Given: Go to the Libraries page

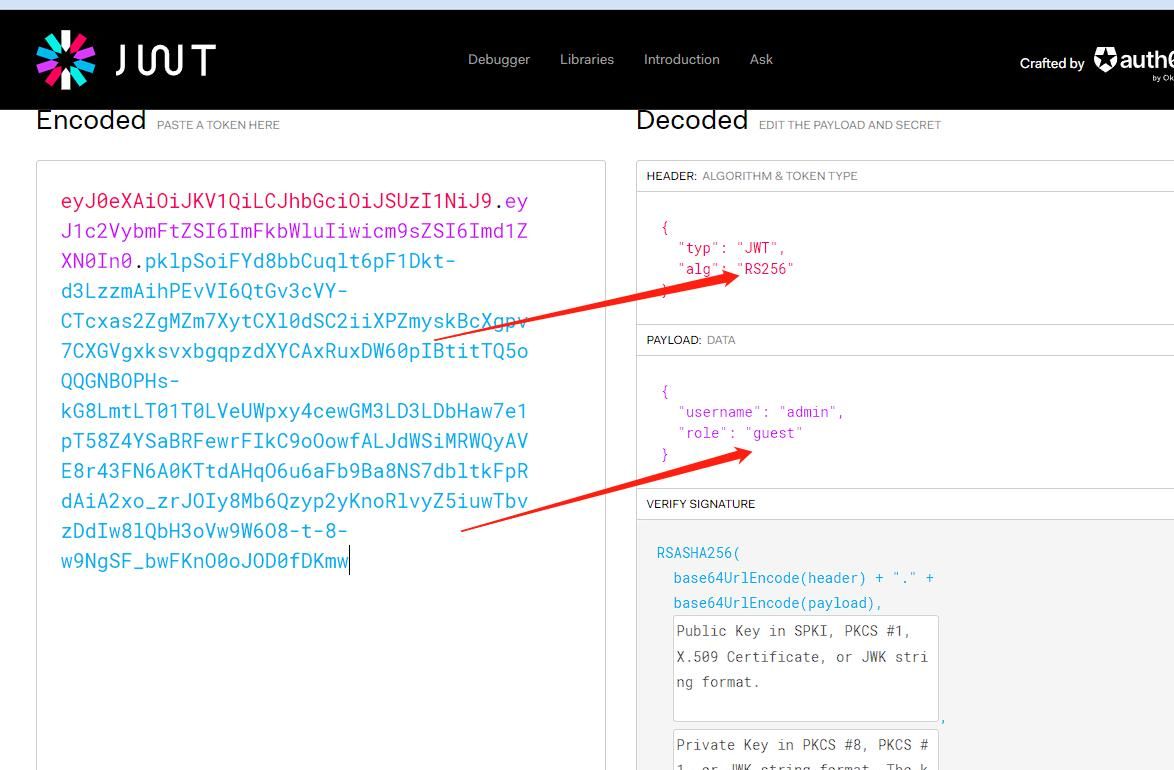Looking at the screenshot, I should (x=586, y=59).
